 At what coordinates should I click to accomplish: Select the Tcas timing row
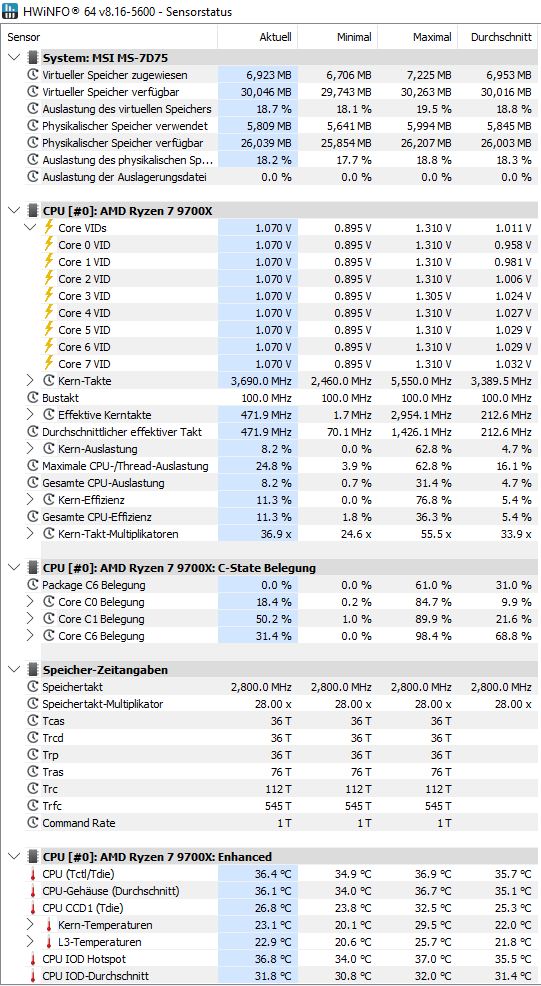tap(270, 721)
